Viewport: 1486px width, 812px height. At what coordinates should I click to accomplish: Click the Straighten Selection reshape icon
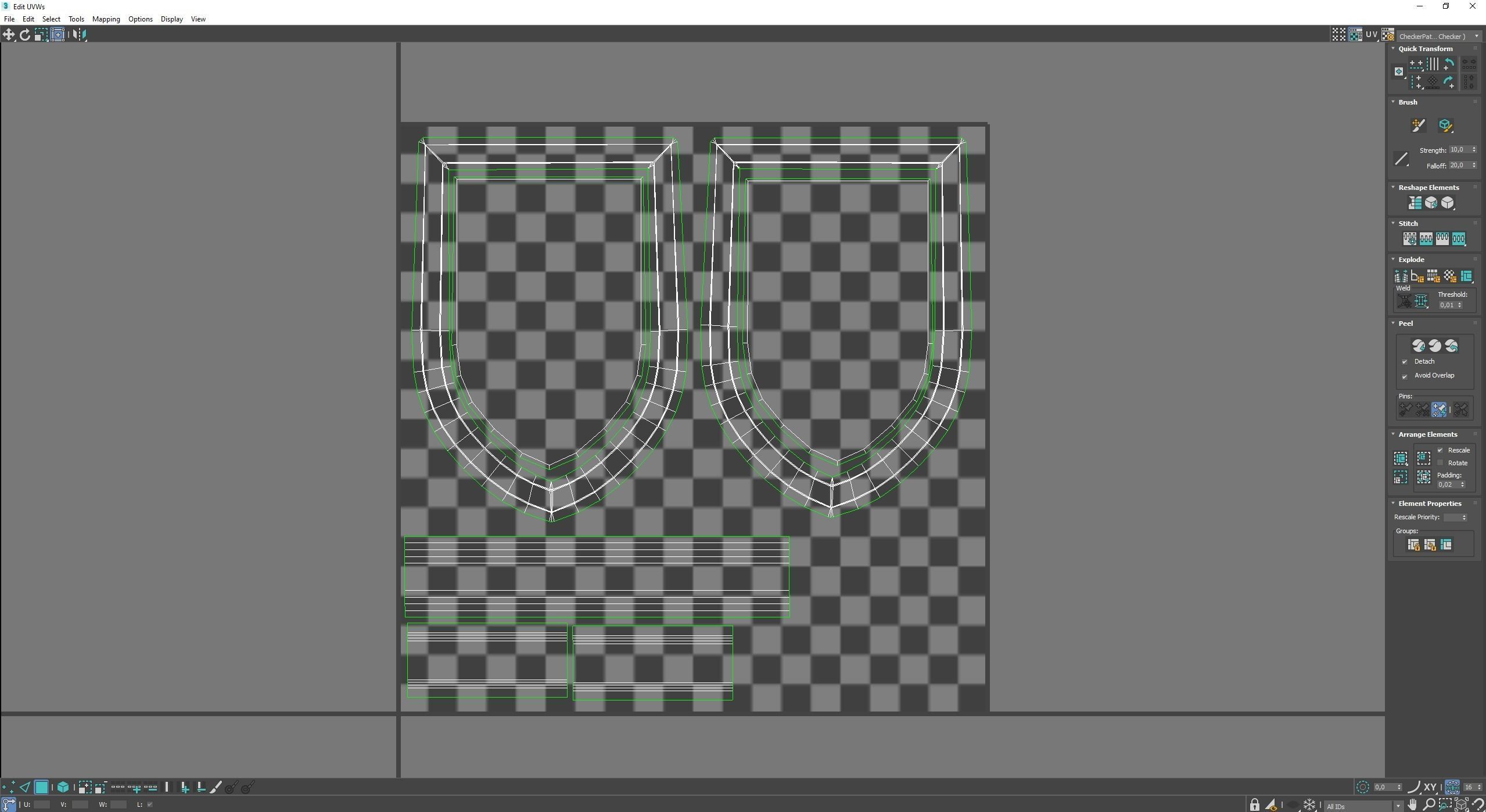[1415, 203]
